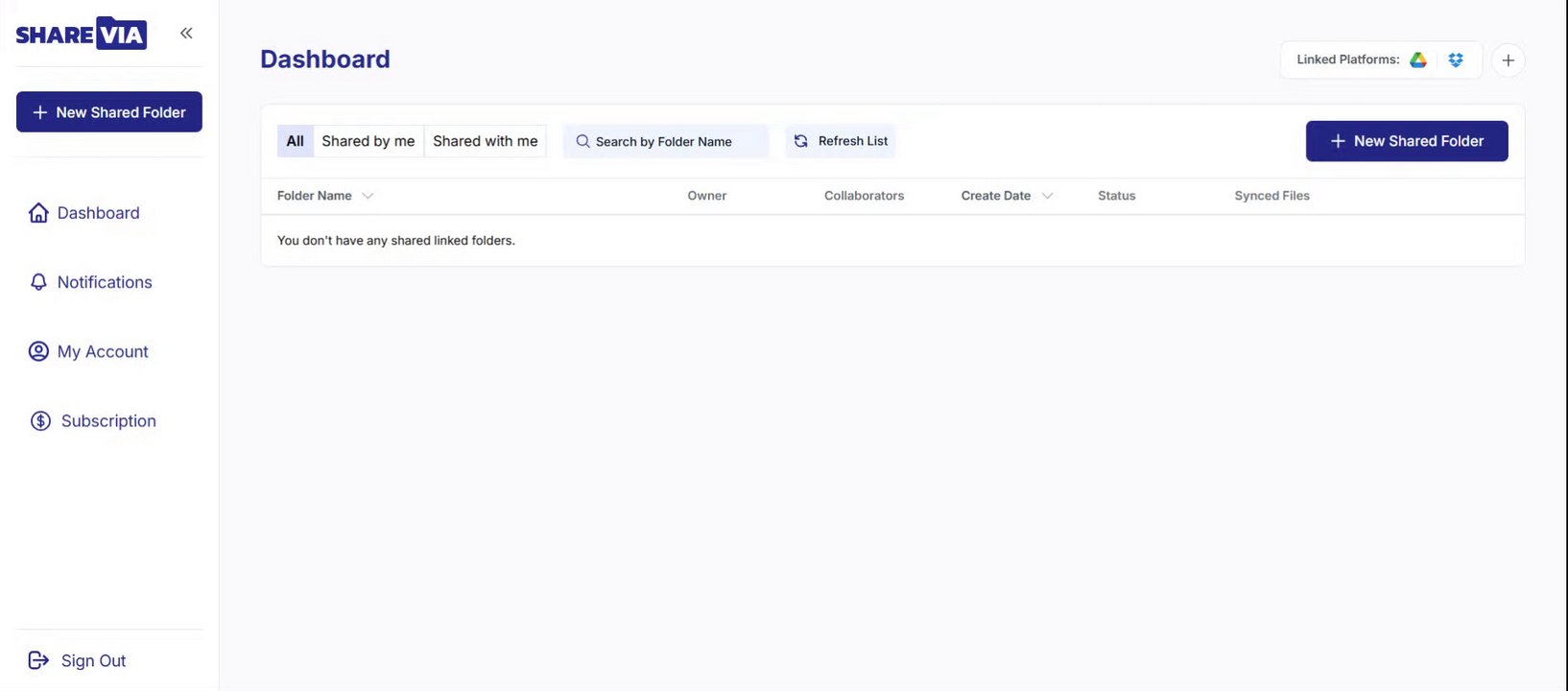Click the ShareVia logo
This screenshot has height=691, width=1568.
pyautogui.click(x=82, y=35)
